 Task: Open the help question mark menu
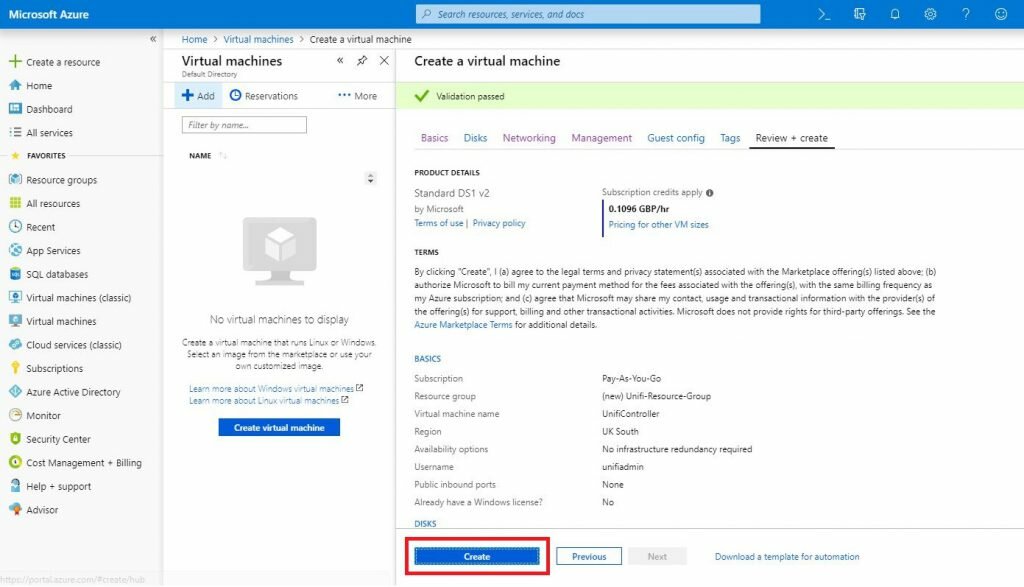coord(965,14)
